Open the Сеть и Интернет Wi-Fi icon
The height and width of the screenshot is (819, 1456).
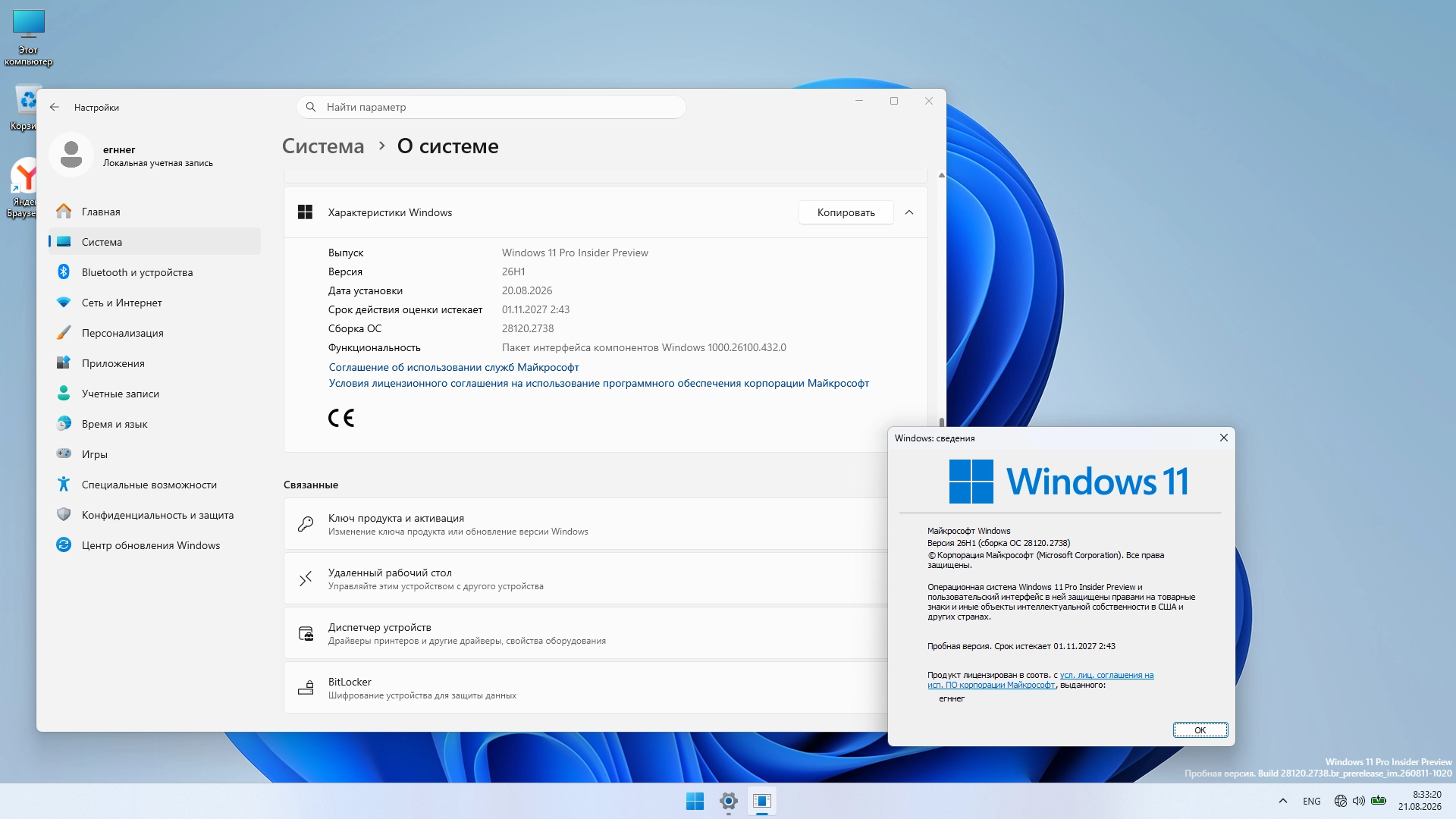point(64,303)
